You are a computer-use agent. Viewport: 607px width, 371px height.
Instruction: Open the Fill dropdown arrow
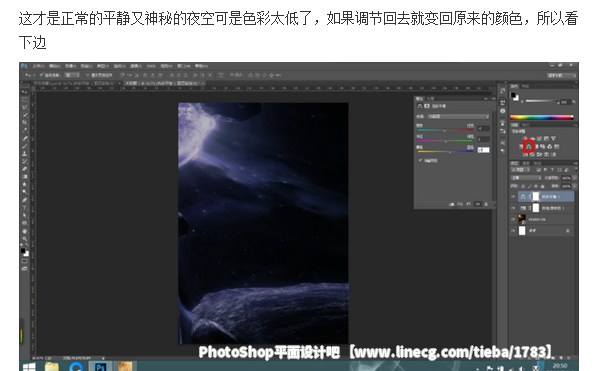[x=574, y=186]
